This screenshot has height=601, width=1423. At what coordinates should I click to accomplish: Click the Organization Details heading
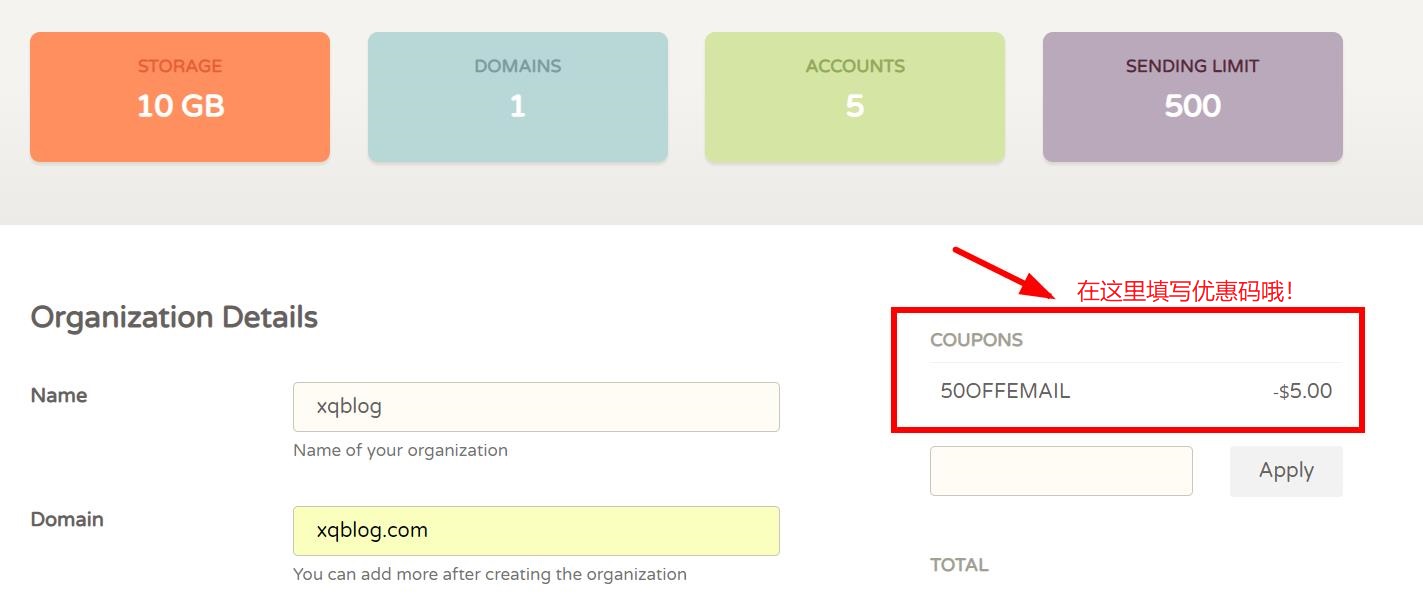[174, 317]
